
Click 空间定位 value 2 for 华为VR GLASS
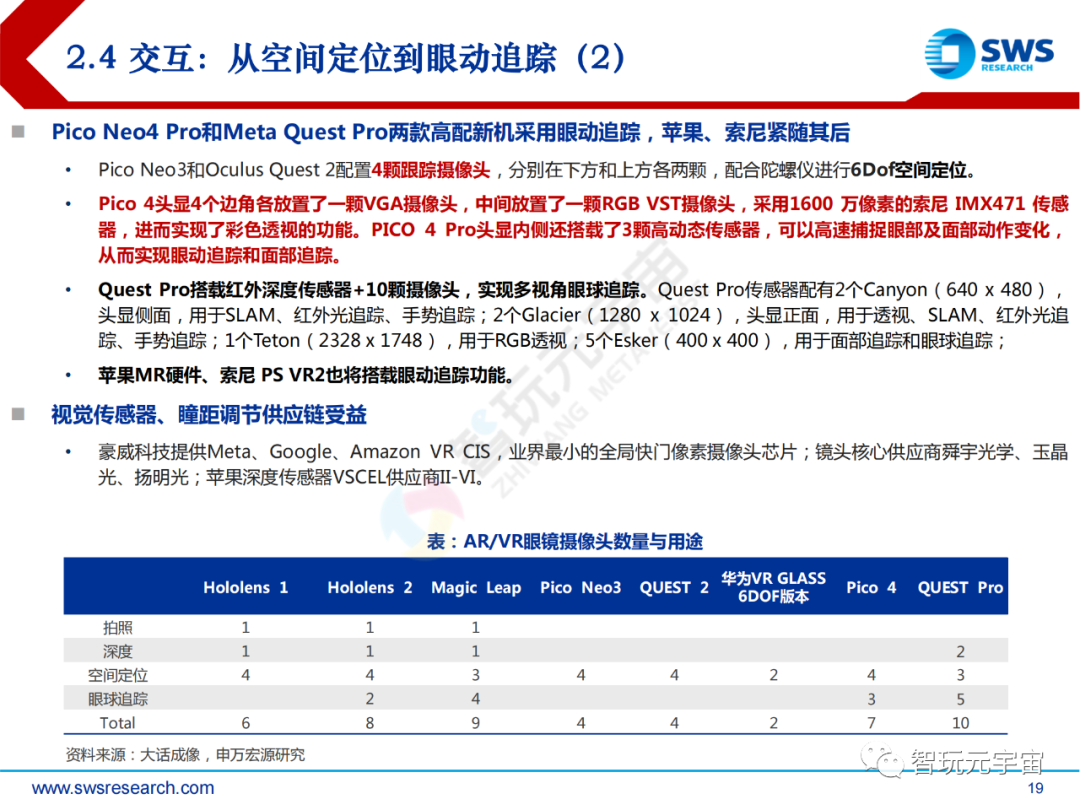pos(773,675)
